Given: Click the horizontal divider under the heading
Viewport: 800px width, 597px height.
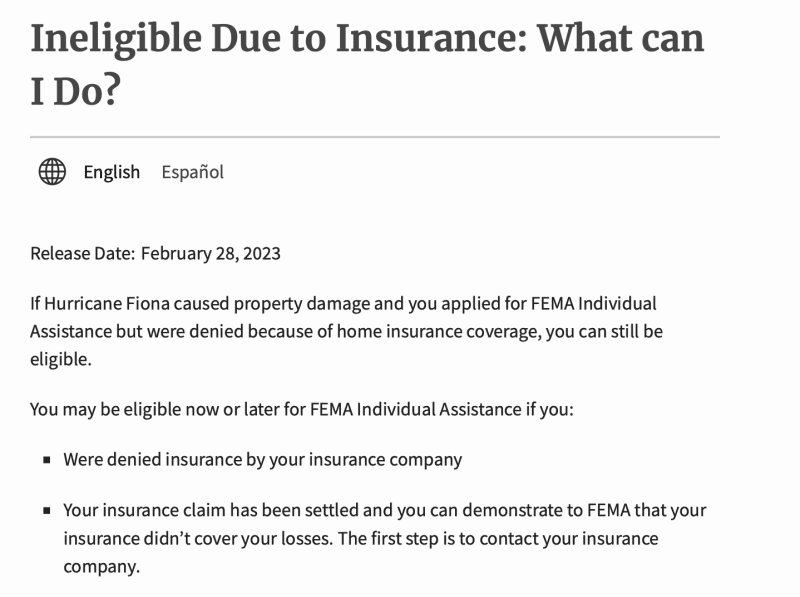Looking at the screenshot, I should [x=375, y=136].
